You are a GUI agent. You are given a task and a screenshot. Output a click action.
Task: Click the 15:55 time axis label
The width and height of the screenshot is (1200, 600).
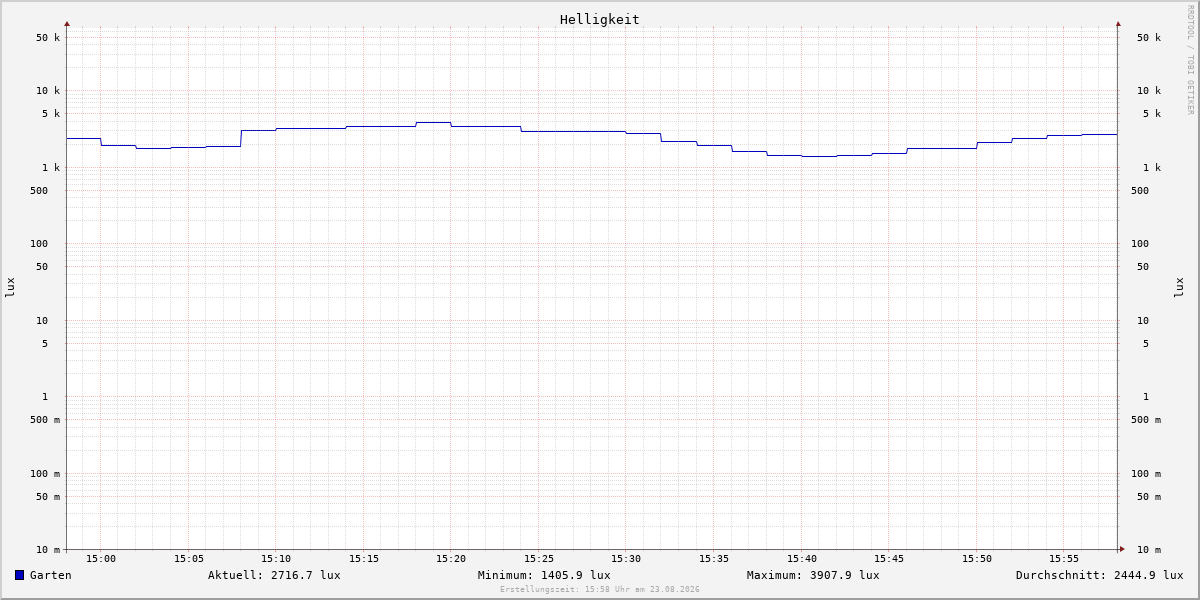1064,559
